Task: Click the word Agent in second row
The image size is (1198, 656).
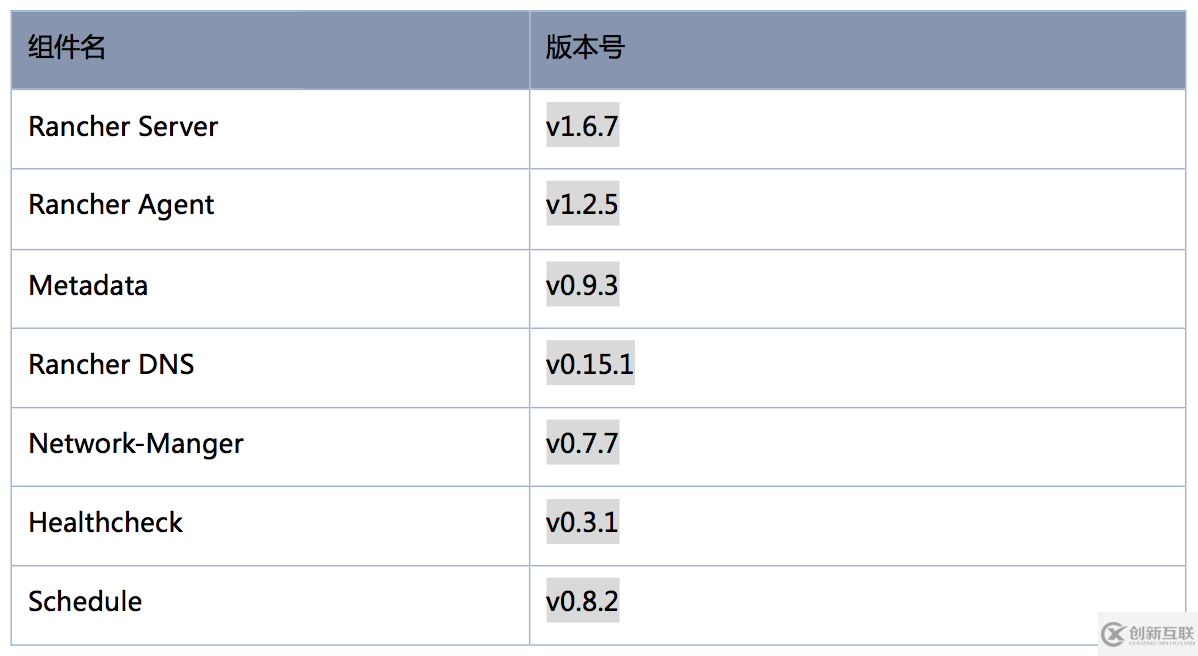Action: [x=176, y=206]
